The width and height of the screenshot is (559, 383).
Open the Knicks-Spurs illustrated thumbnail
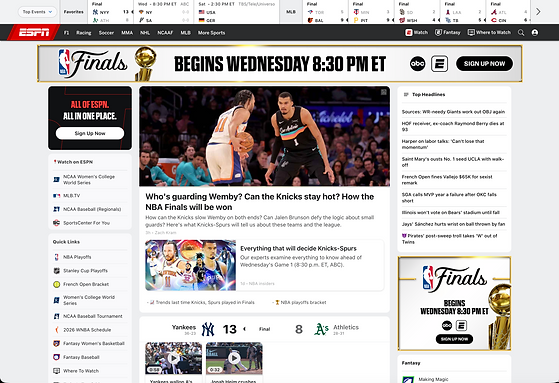190,265
